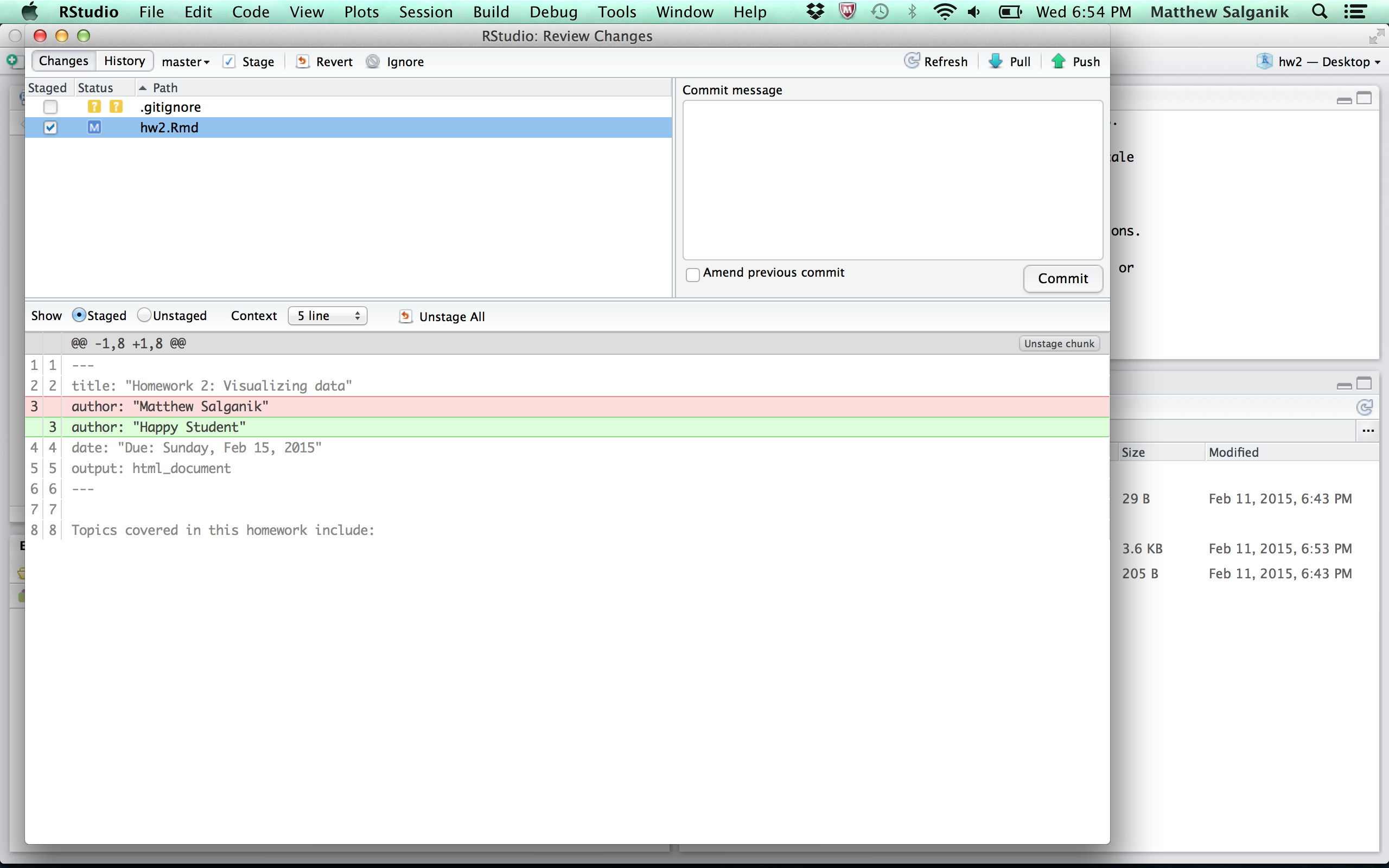Click the Push up-arrow icon
The image size is (1389, 868).
tap(1059, 61)
